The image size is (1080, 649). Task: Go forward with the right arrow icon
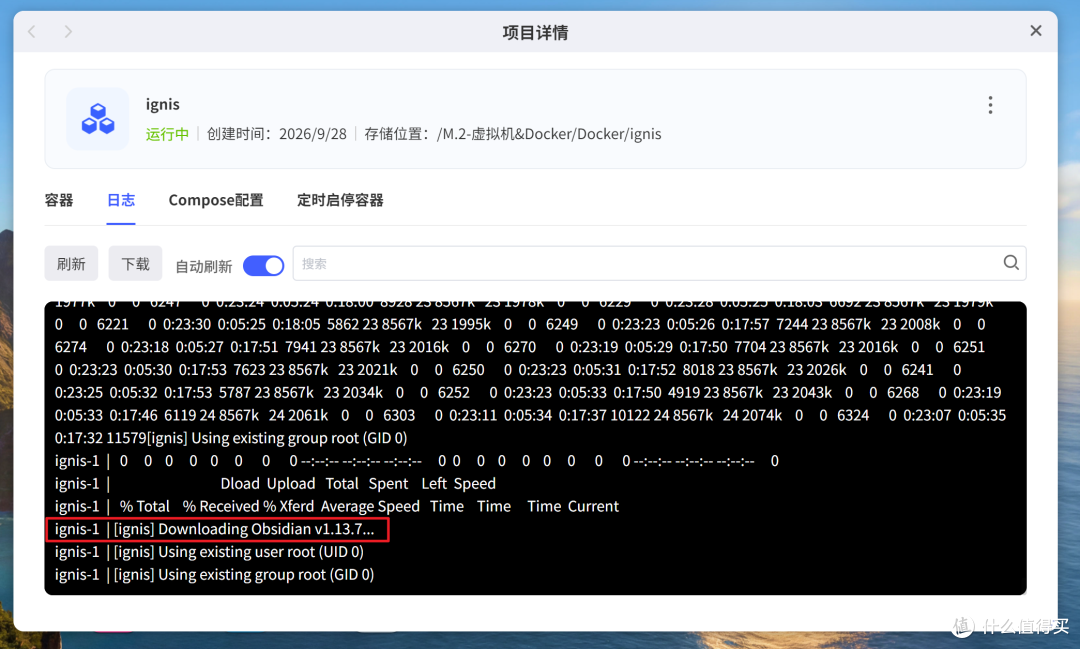point(68,32)
